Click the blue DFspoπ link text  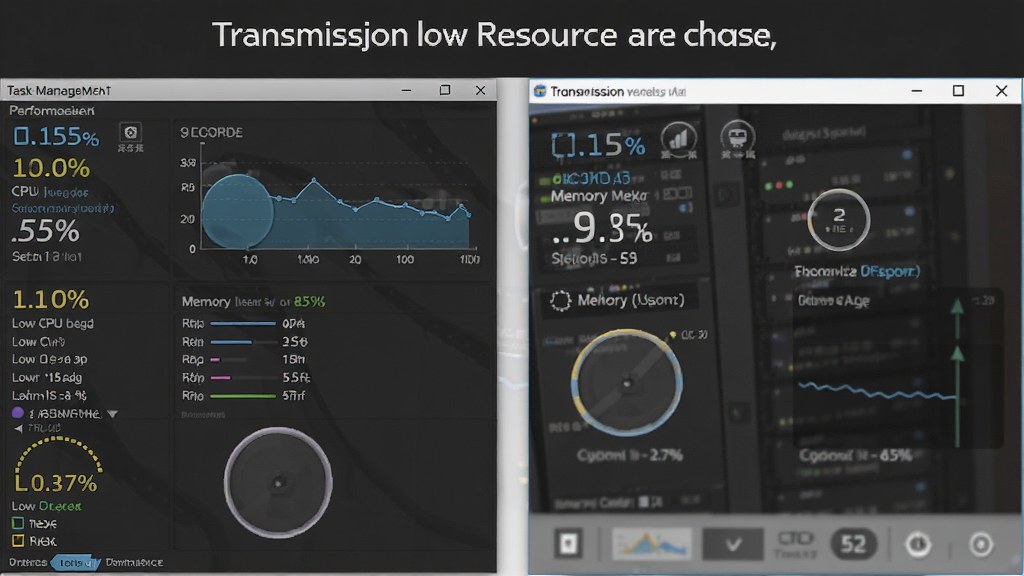(x=889, y=271)
